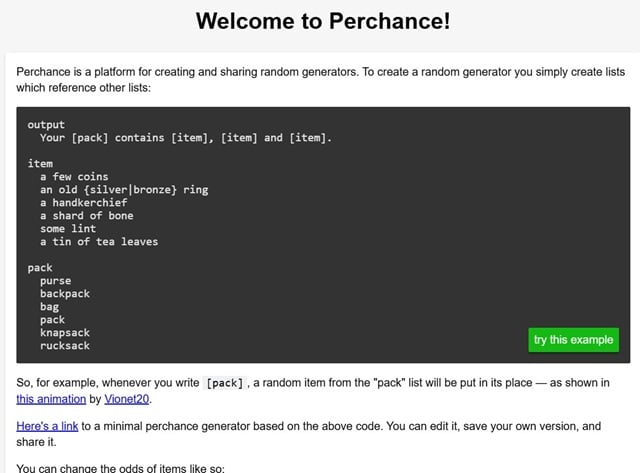Viewport: 640px width, 473px height.
Task: Click the green 'try this example' button
Action: 573,340
